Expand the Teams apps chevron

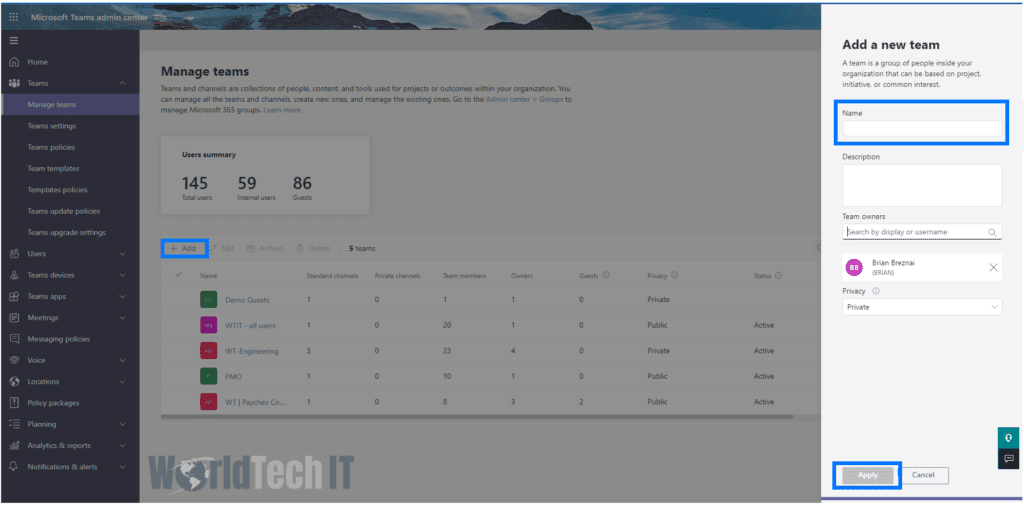pos(122,297)
